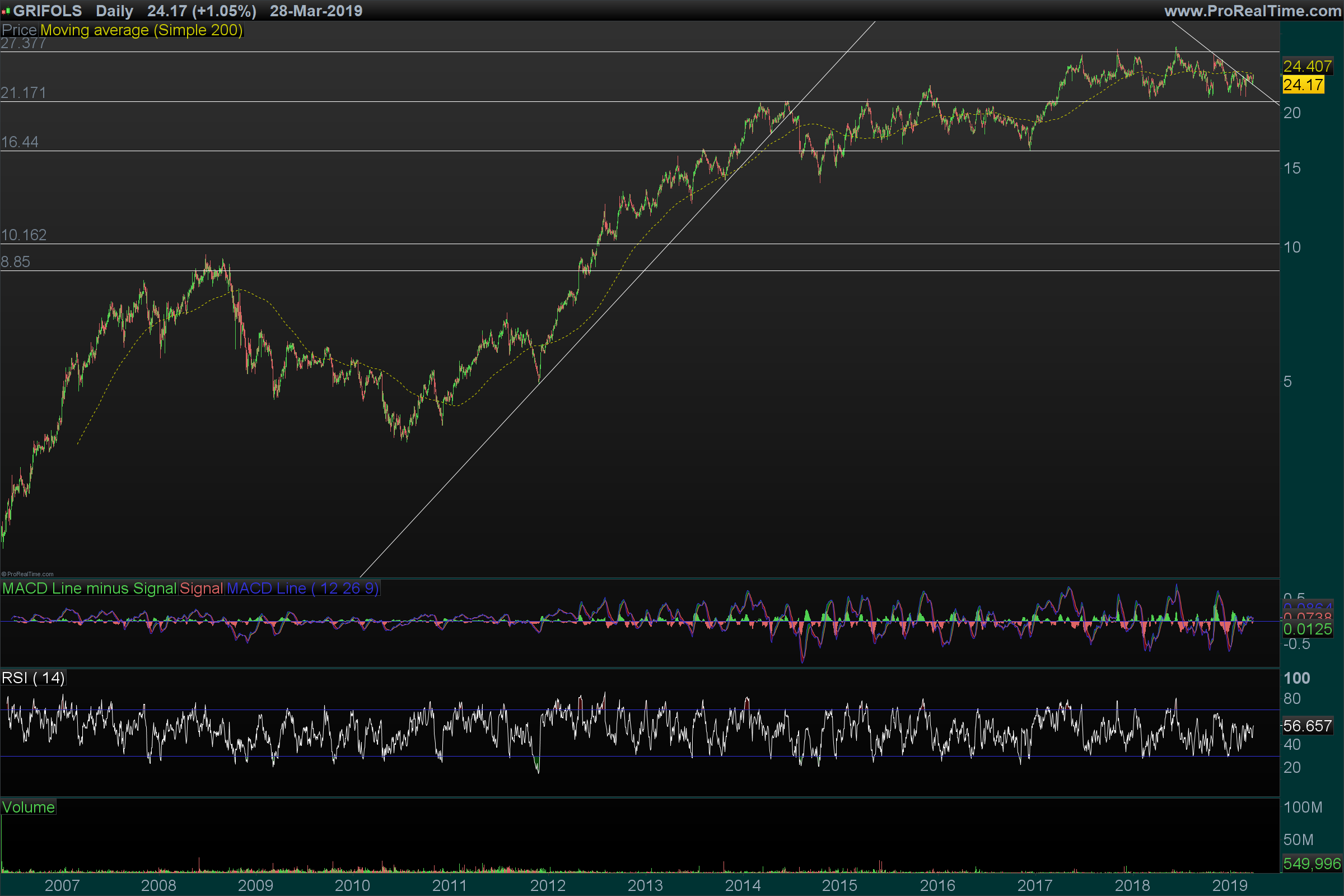This screenshot has height=896, width=1344.
Task: Click the GRIFOLS ticker name
Action: (48, 11)
